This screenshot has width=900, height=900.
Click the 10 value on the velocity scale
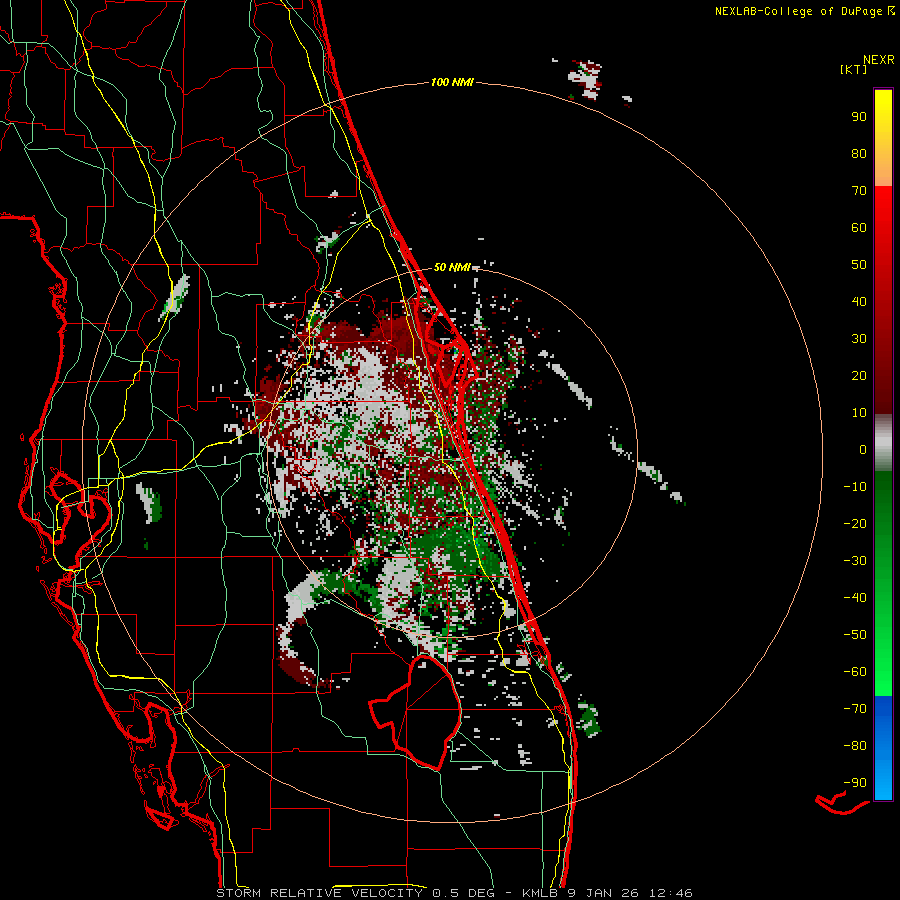[859, 413]
